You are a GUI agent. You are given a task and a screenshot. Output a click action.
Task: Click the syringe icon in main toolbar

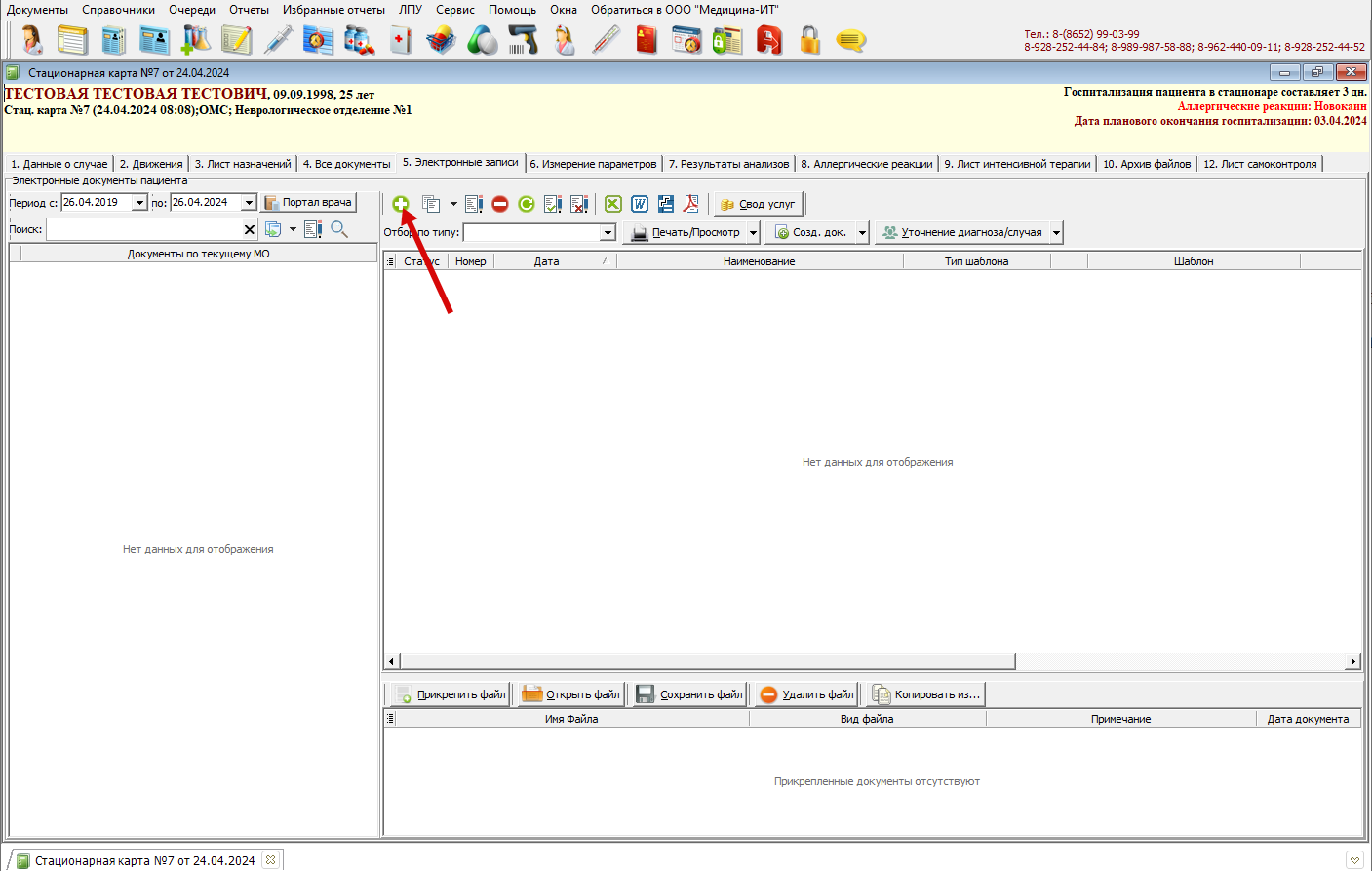(x=278, y=40)
